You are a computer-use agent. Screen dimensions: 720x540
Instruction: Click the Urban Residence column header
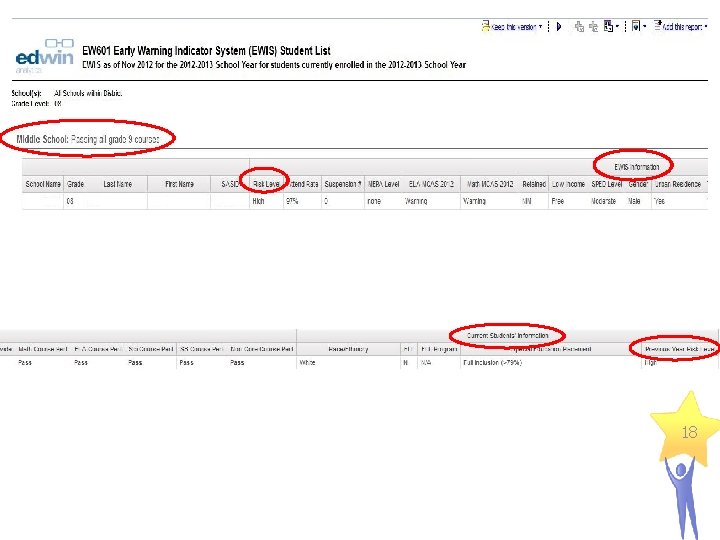tap(678, 184)
